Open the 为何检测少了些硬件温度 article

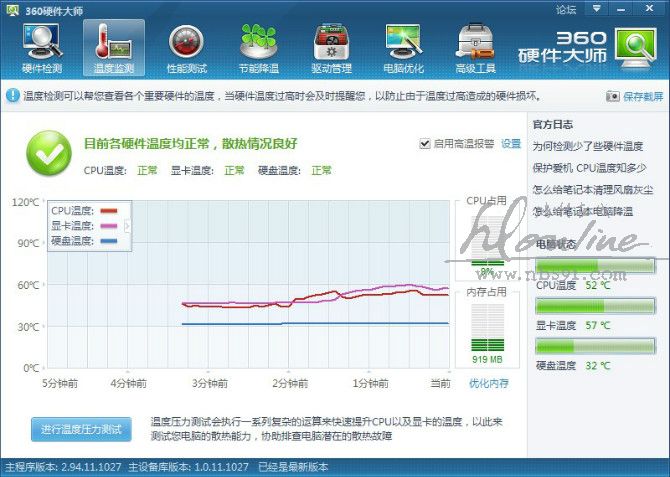(x=588, y=146)
